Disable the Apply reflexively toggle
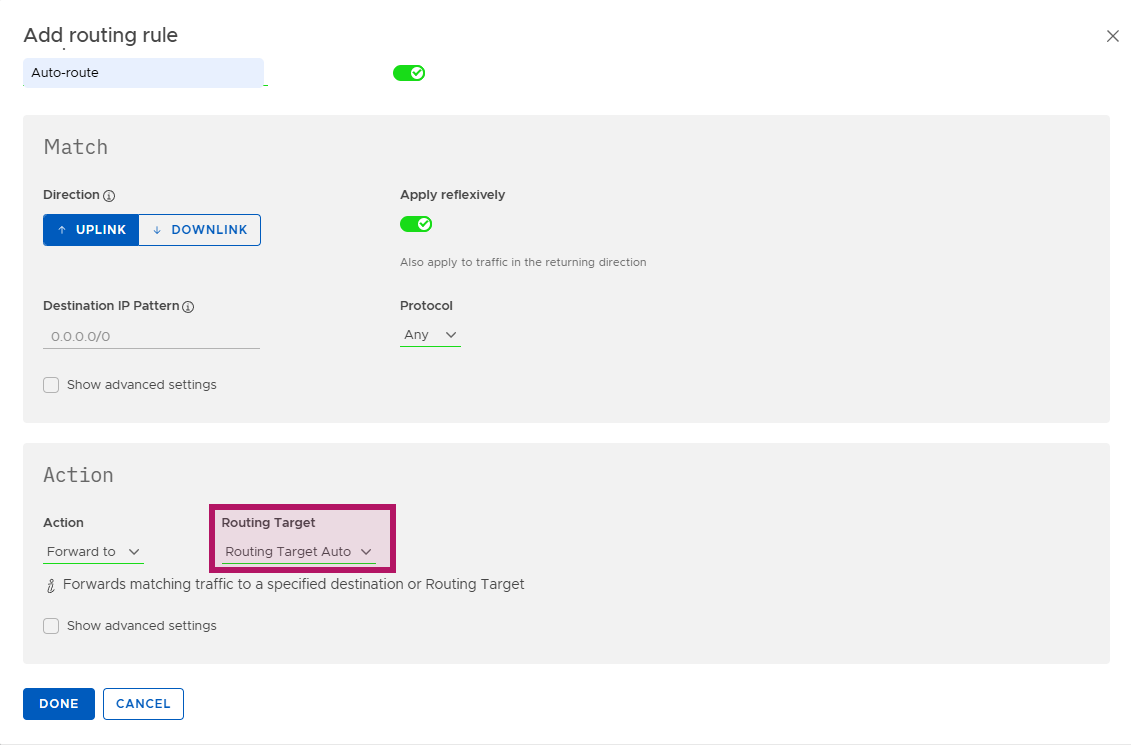Screen dimensions: 1131x745 [416, 224]
